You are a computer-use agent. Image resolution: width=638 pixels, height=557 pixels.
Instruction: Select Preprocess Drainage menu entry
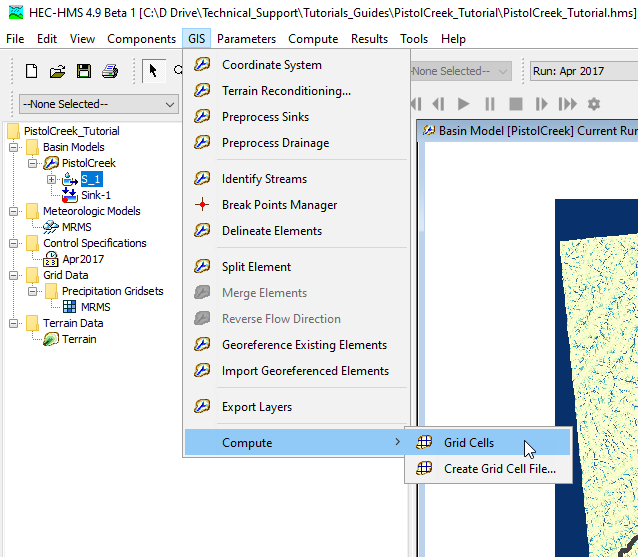[x=297, y=143]
